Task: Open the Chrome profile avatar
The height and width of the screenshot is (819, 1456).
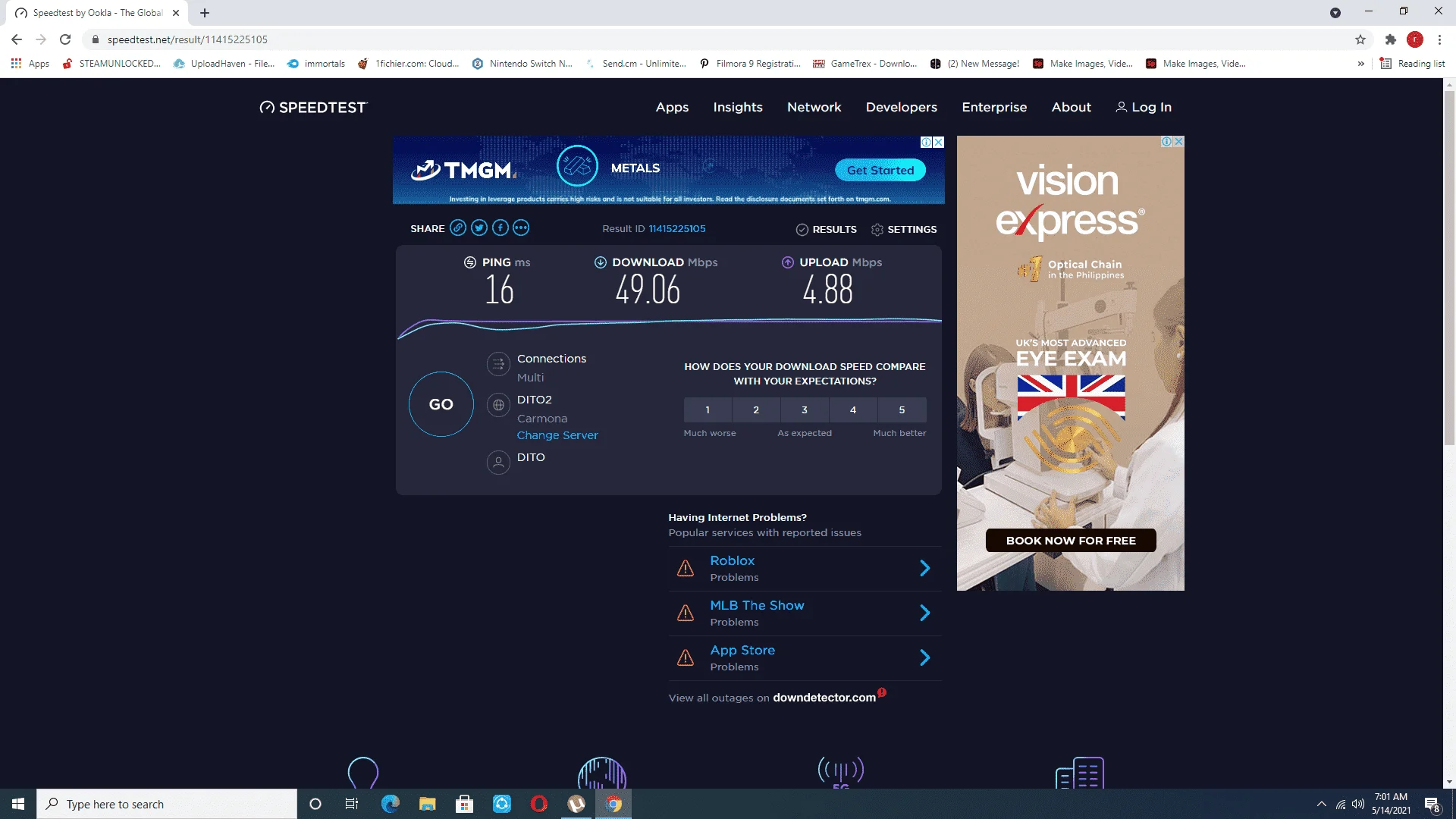Action: (1415, 39)
